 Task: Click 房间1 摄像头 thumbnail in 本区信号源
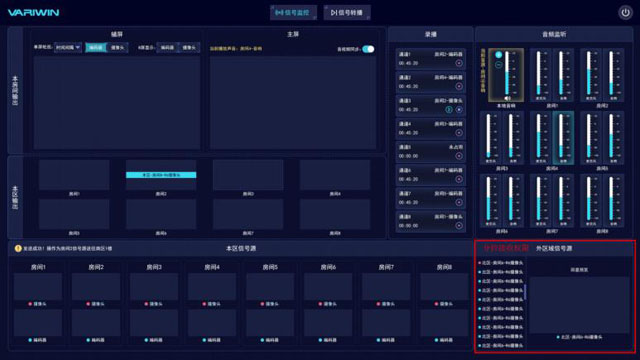pyautogui.click(x=38, y=287)
